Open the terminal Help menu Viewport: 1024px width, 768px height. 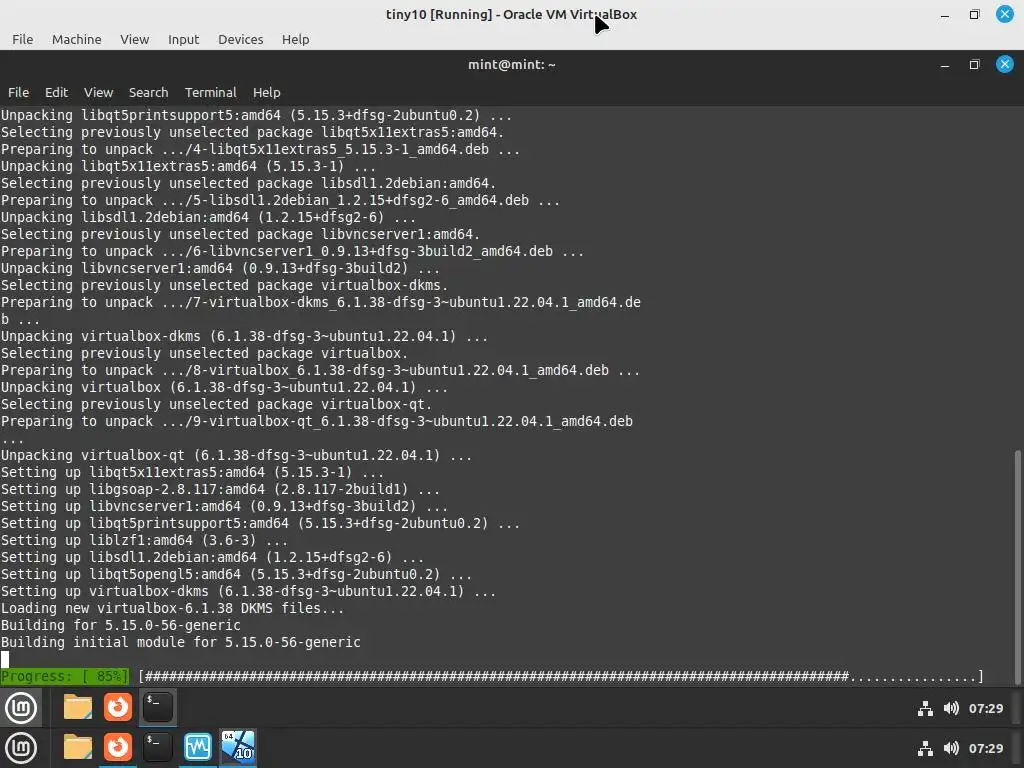(266, 92)
